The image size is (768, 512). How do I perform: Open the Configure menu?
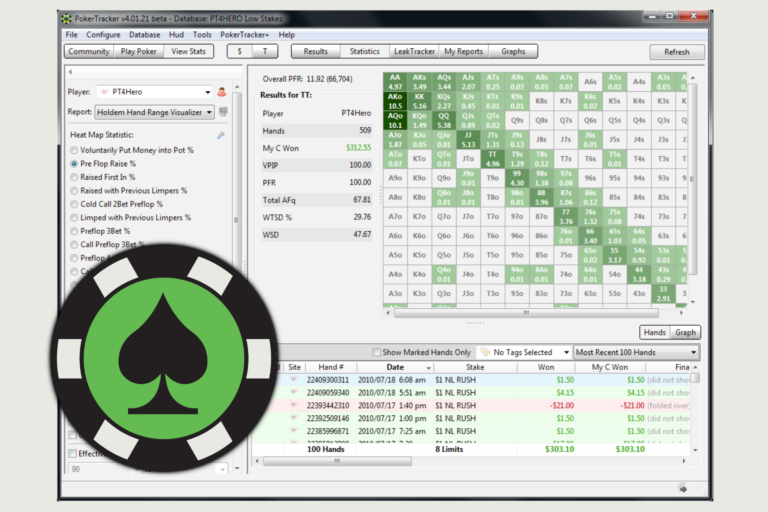[103, 35]
